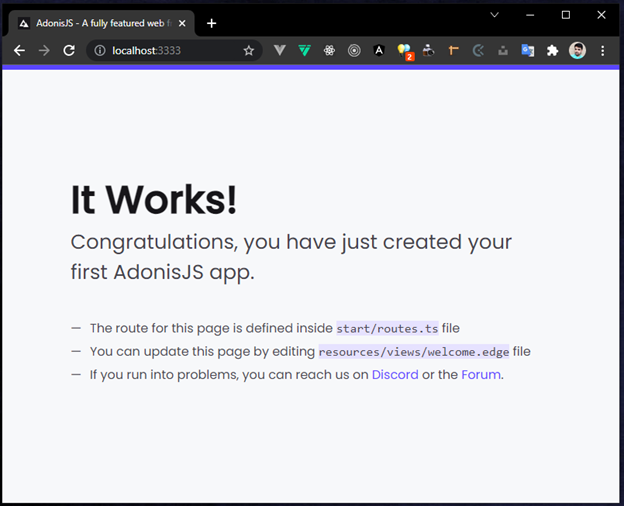The image size is (624, 506).
Task: Click the Congratulations subtitle text
Action: (x=291, y=257)
